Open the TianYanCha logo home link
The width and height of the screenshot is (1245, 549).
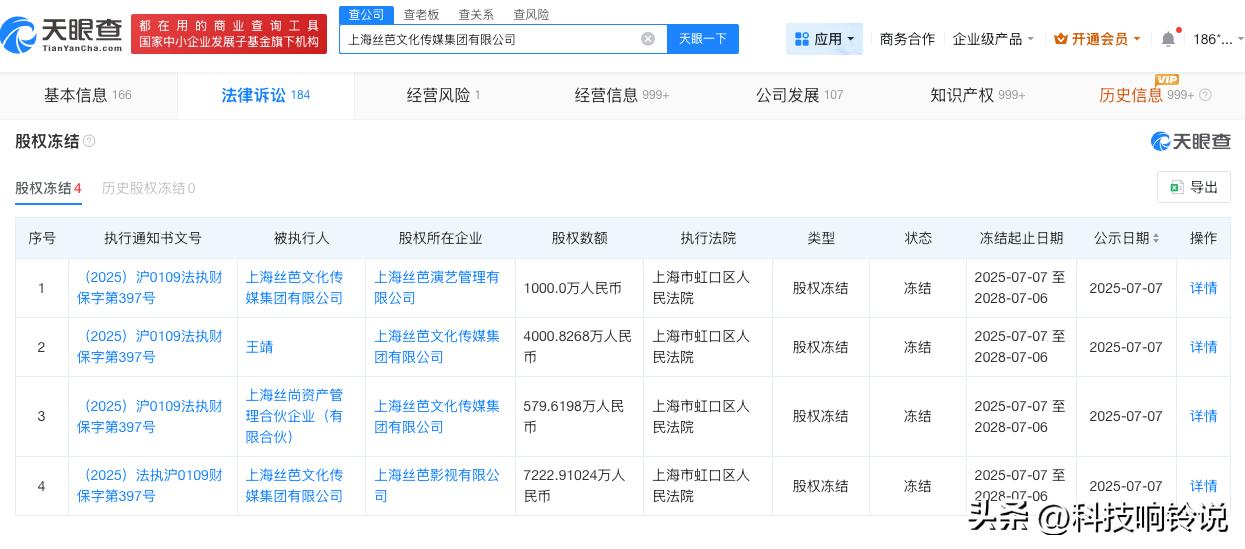62,37
